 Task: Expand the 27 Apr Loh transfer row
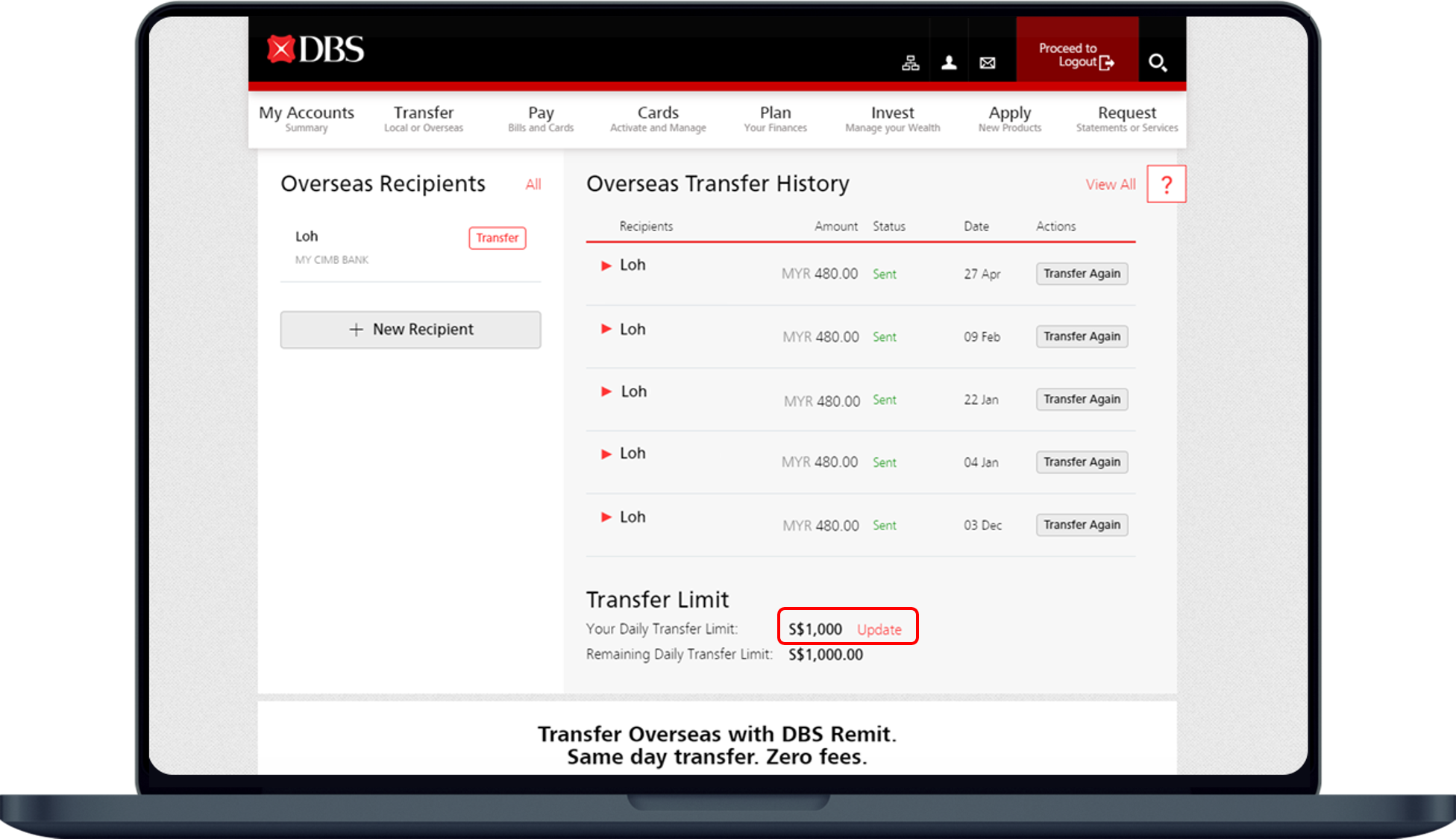point(606,265)
